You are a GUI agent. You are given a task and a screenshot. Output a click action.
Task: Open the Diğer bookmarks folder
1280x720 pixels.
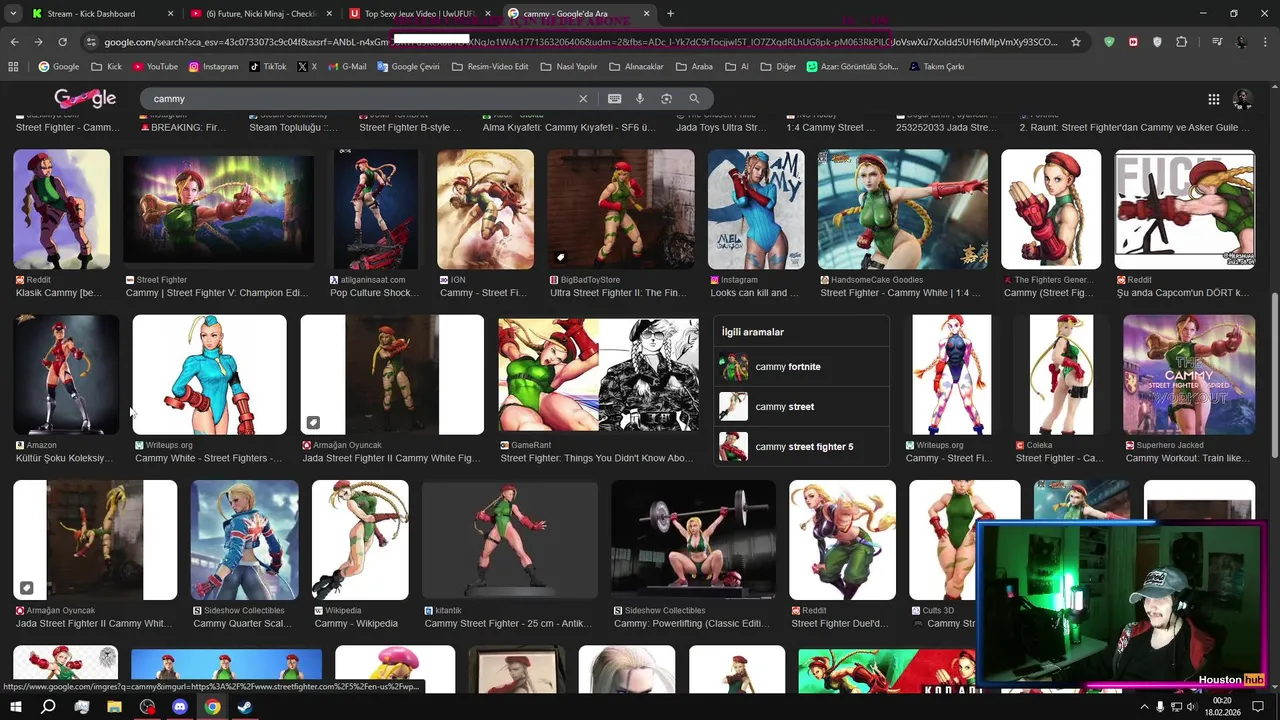coord(778,67)
